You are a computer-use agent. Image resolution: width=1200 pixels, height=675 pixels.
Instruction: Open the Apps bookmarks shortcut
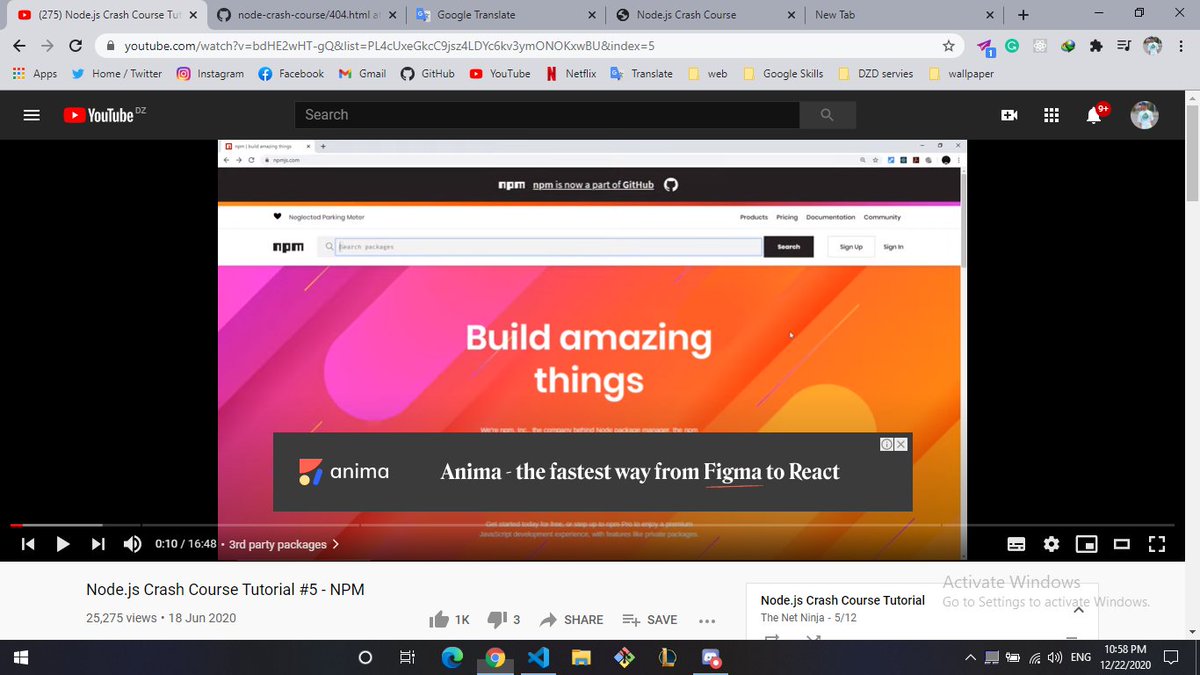34,73
